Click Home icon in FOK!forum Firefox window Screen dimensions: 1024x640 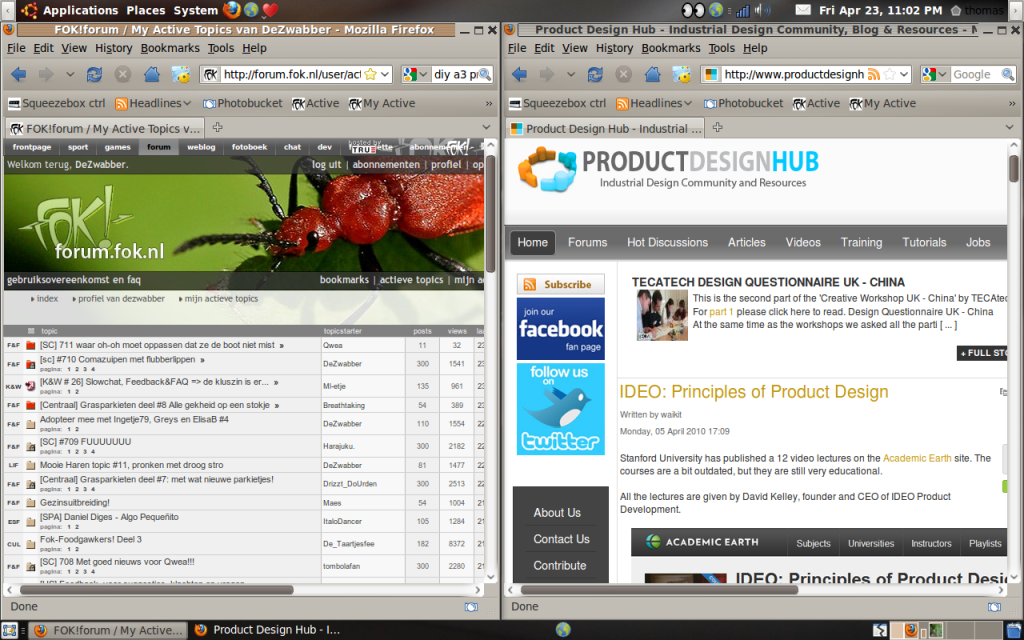pyautogui.click(x=152, y=74)
